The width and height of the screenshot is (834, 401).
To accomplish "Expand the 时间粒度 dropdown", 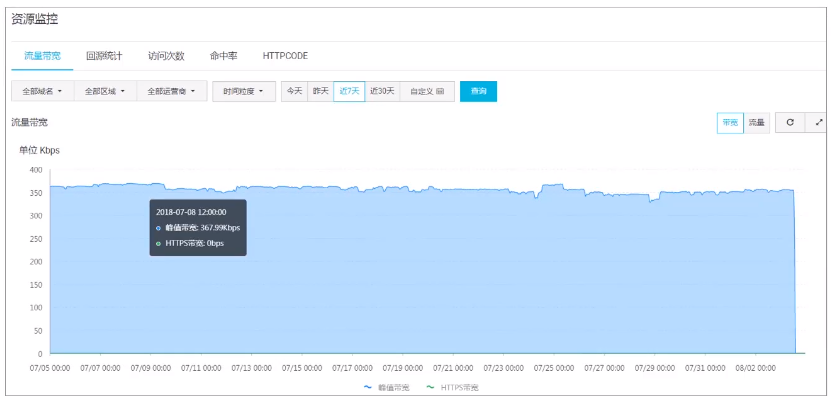I will point(244,91).
